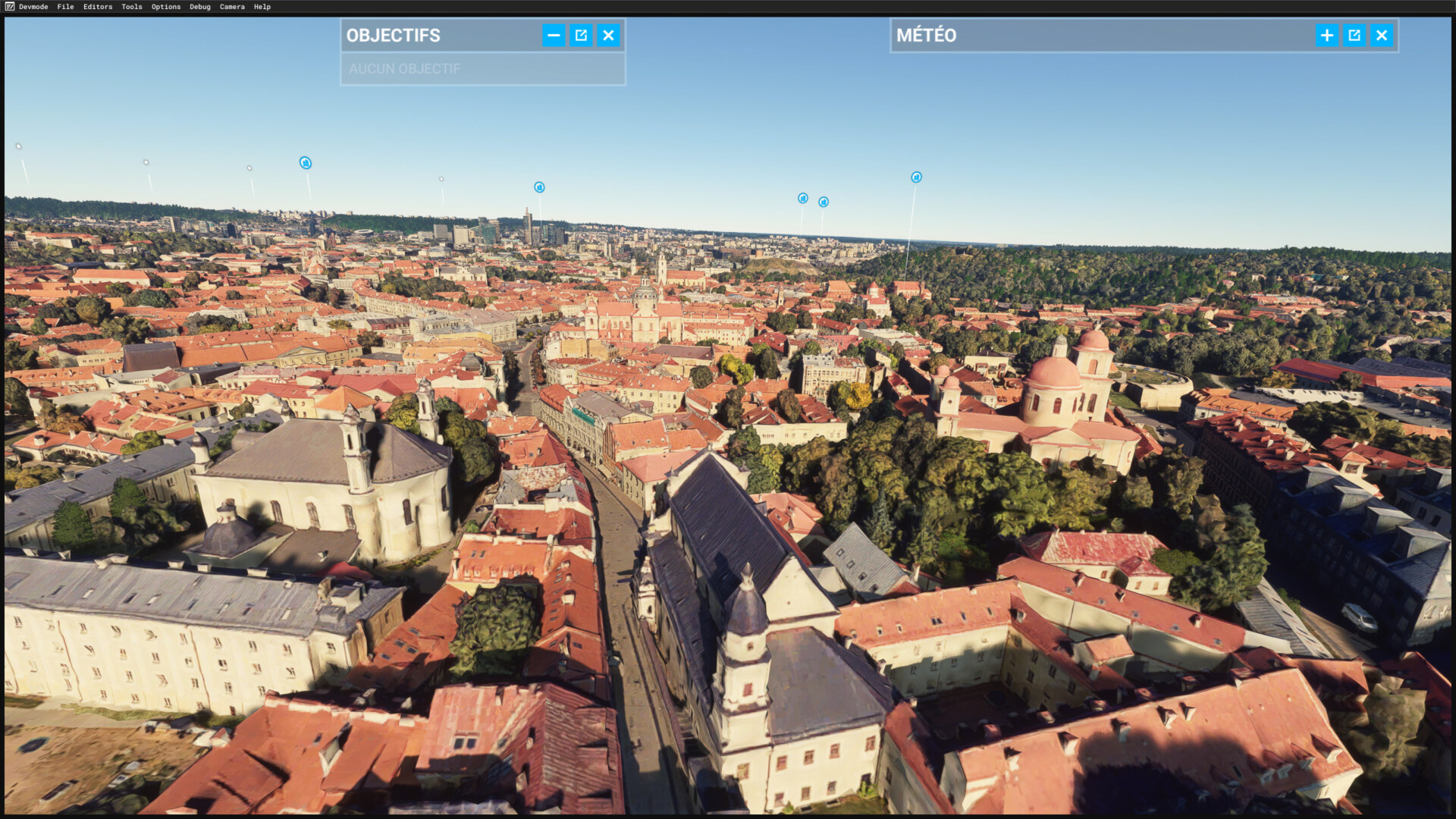Select the rightmost blue city marker over forest
The width and height of the screenshot is (1456, 819).
[x=916, y=177]
